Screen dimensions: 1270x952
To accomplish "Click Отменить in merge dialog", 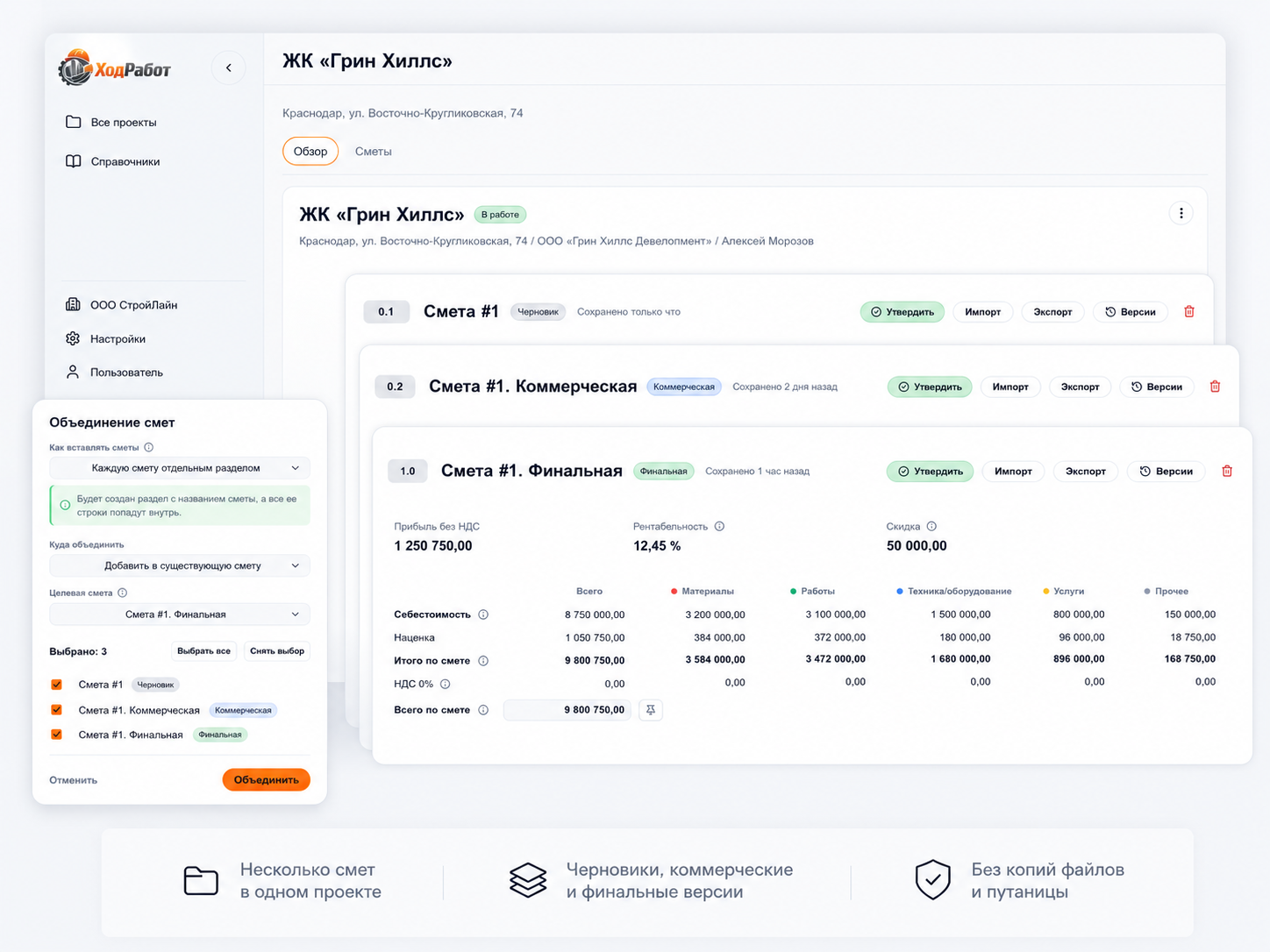I will click(x=74, y=780).
